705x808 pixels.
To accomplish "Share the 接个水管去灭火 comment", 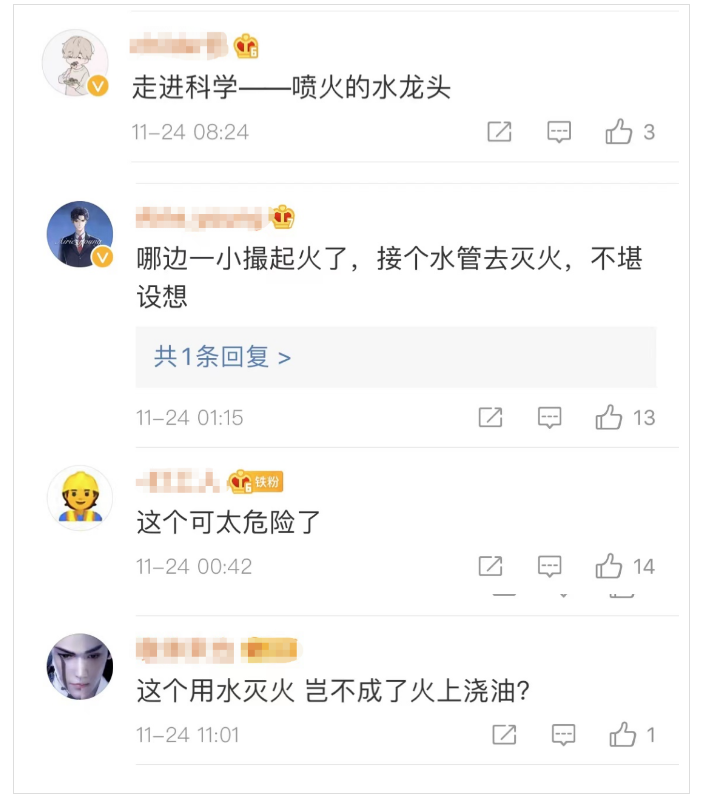I will pyautogui.click(x=490, y=418).
